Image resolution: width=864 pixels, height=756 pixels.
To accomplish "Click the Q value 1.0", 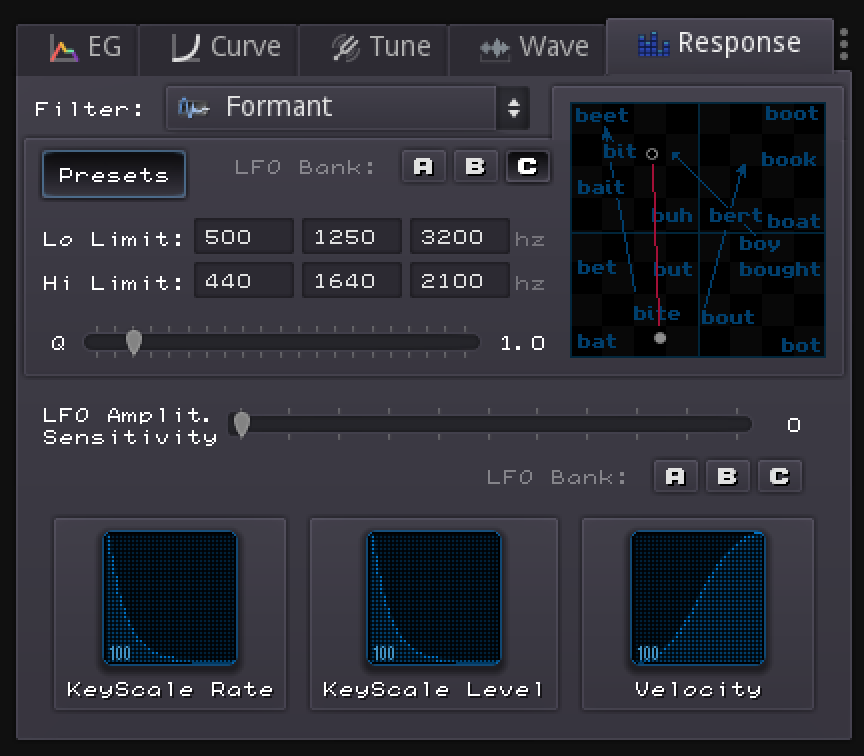I will click(522, 343).
